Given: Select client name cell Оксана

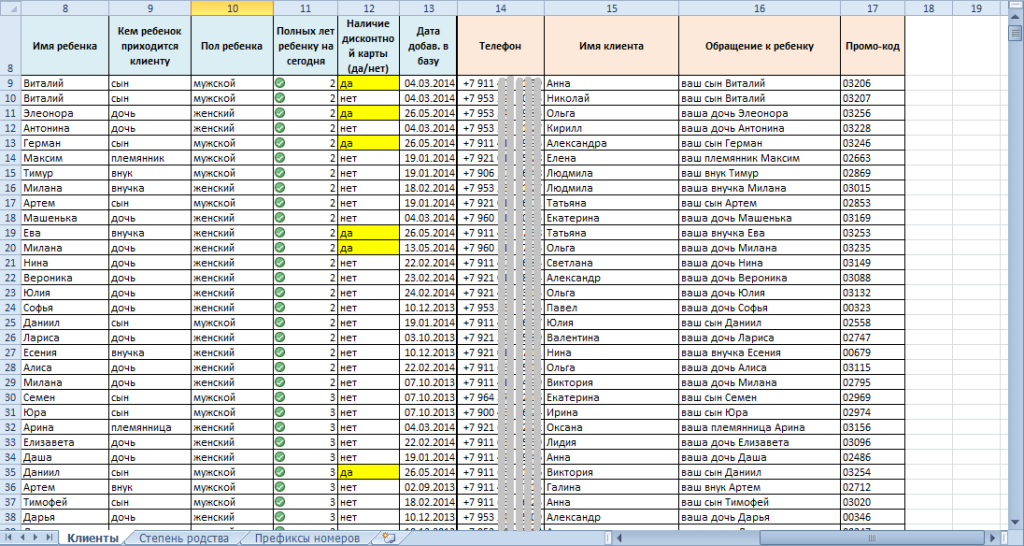Looking at the screenshot, I should coord(611,427).
